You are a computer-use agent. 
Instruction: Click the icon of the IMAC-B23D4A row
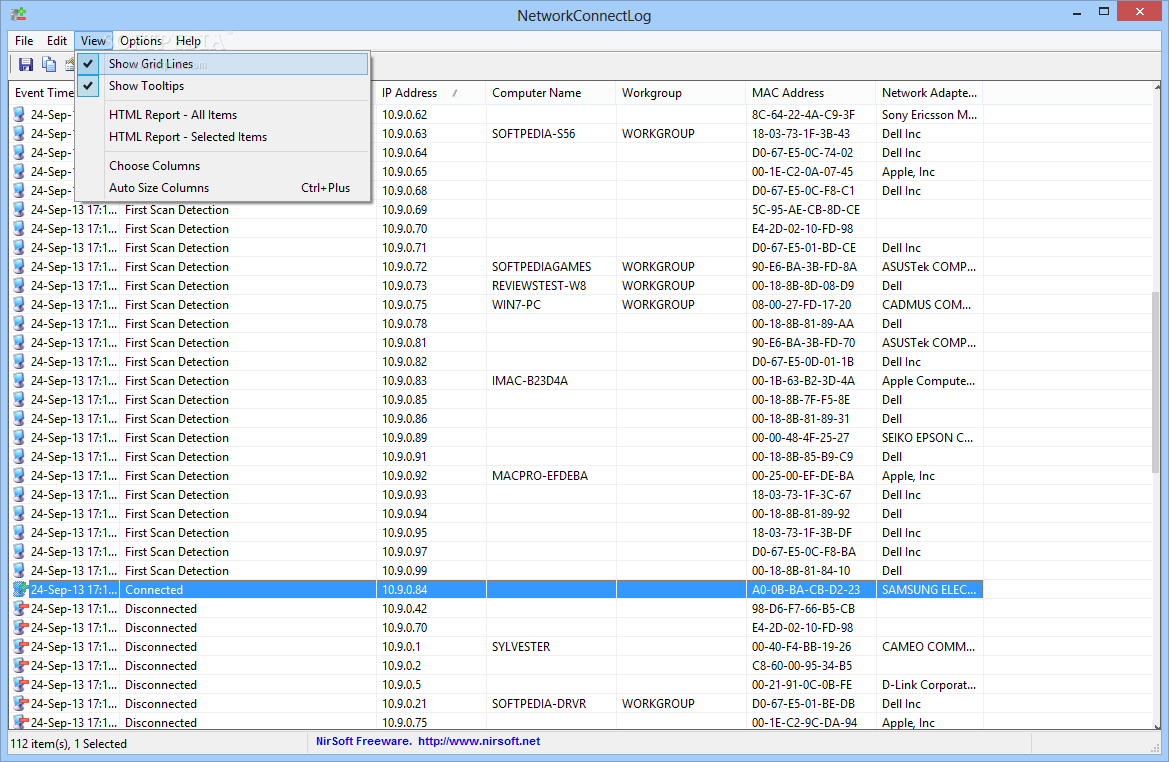(19, 381)
